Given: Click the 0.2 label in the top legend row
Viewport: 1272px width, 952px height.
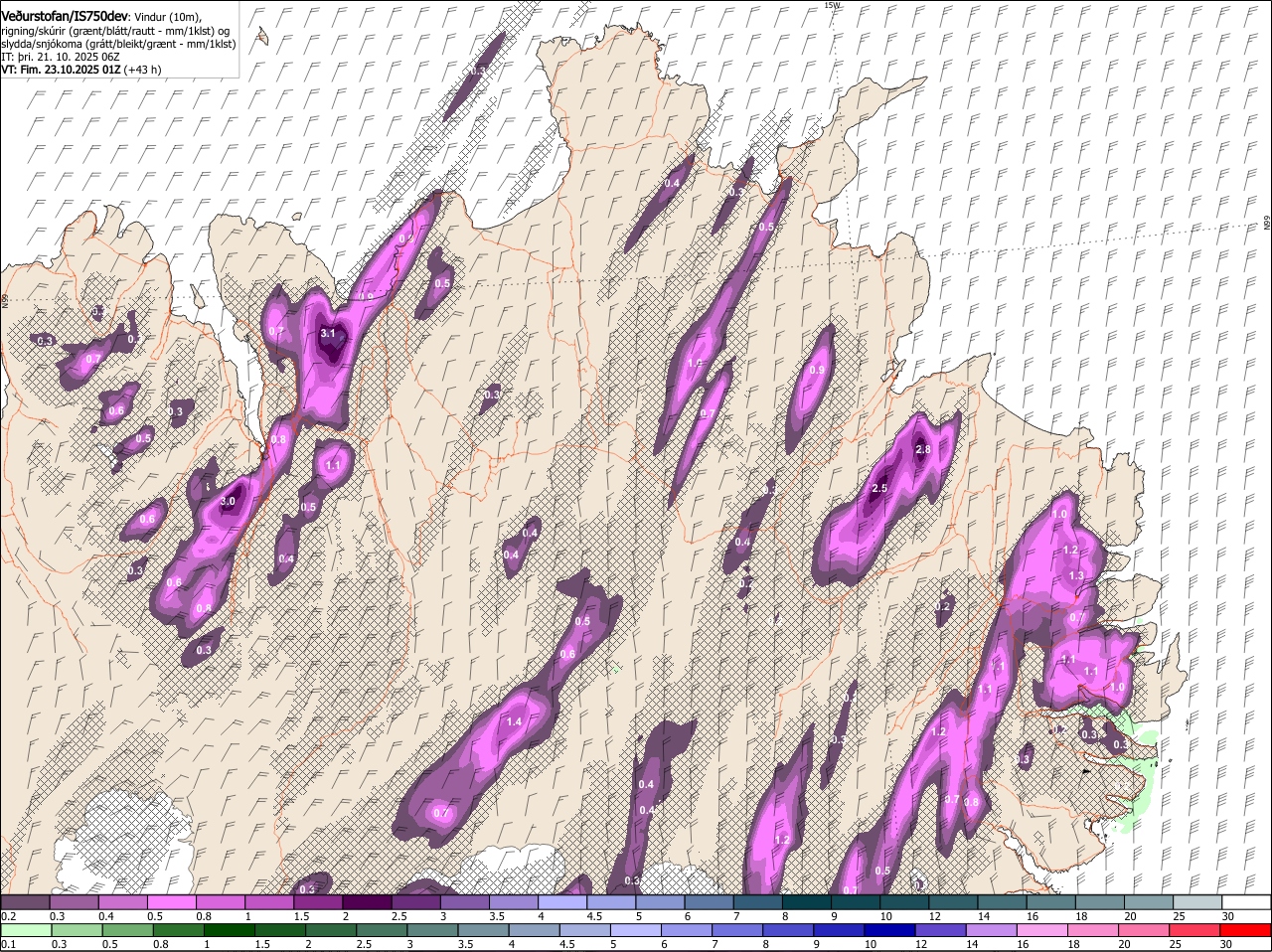Looking at the screenshot, I should [x=8, y=915].
